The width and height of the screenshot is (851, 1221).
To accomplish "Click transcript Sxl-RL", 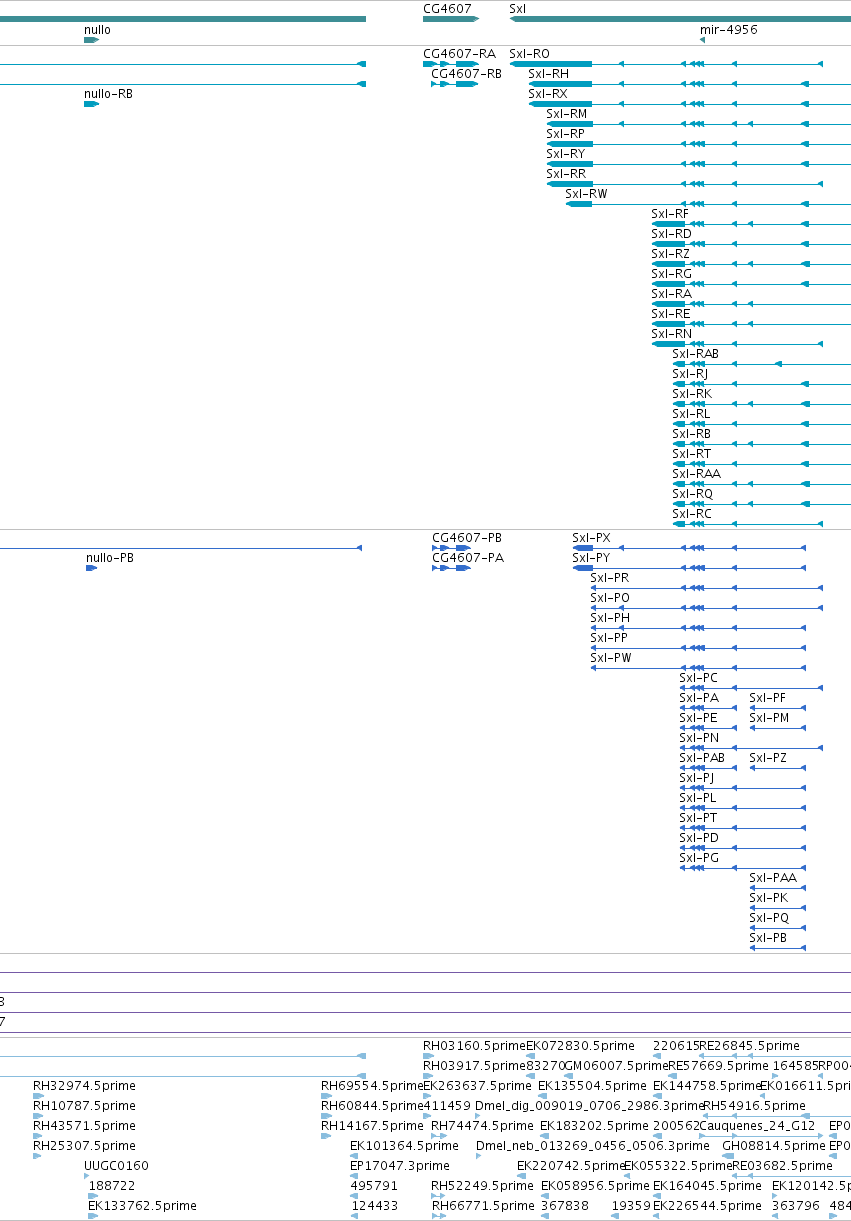I will tap(691, 414).
